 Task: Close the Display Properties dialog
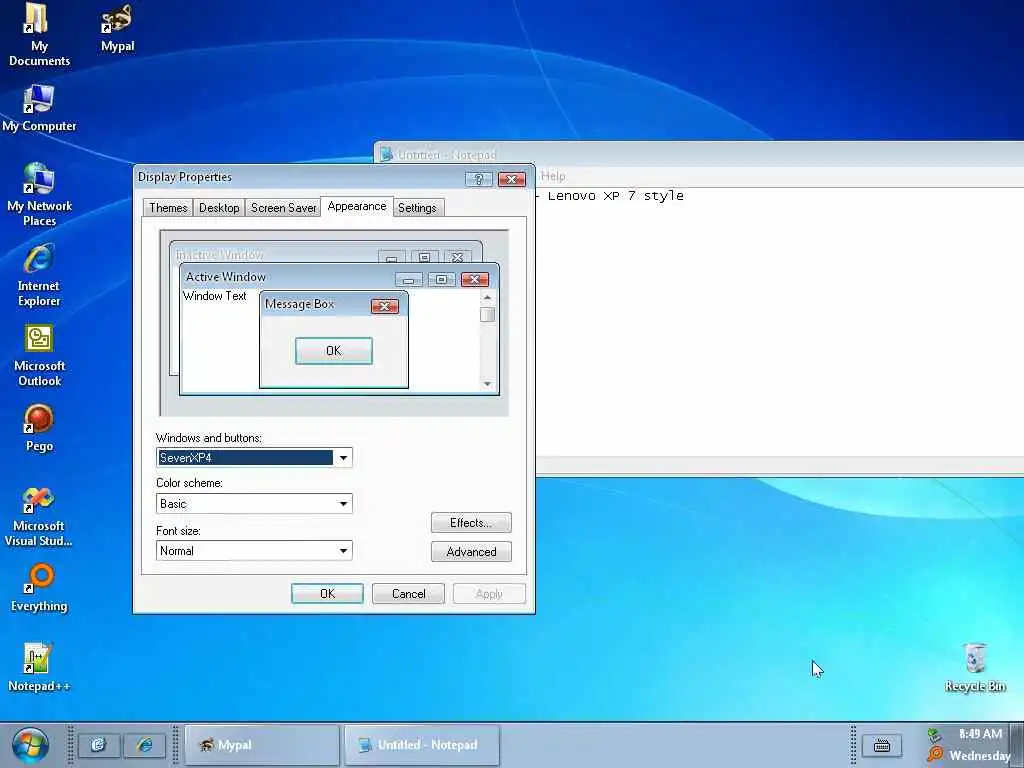coord(511,179)
